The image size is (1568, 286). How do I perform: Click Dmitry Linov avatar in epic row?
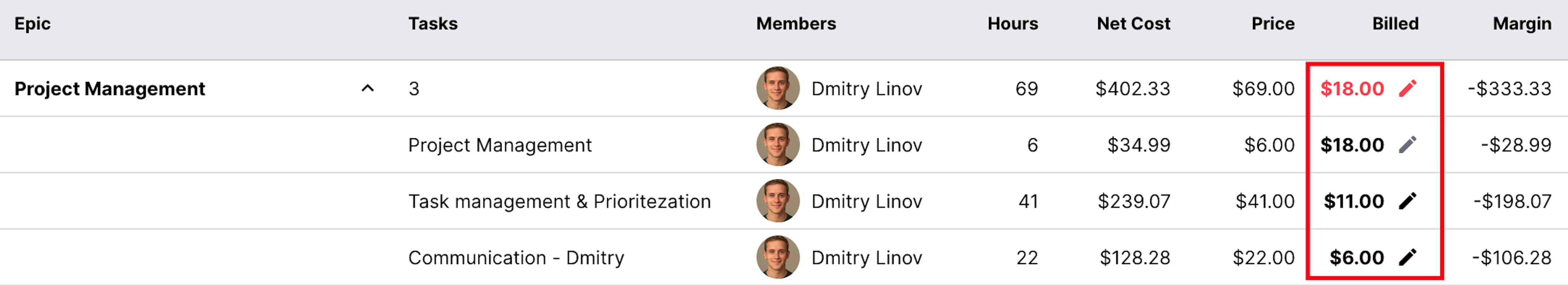coord(777,89)
